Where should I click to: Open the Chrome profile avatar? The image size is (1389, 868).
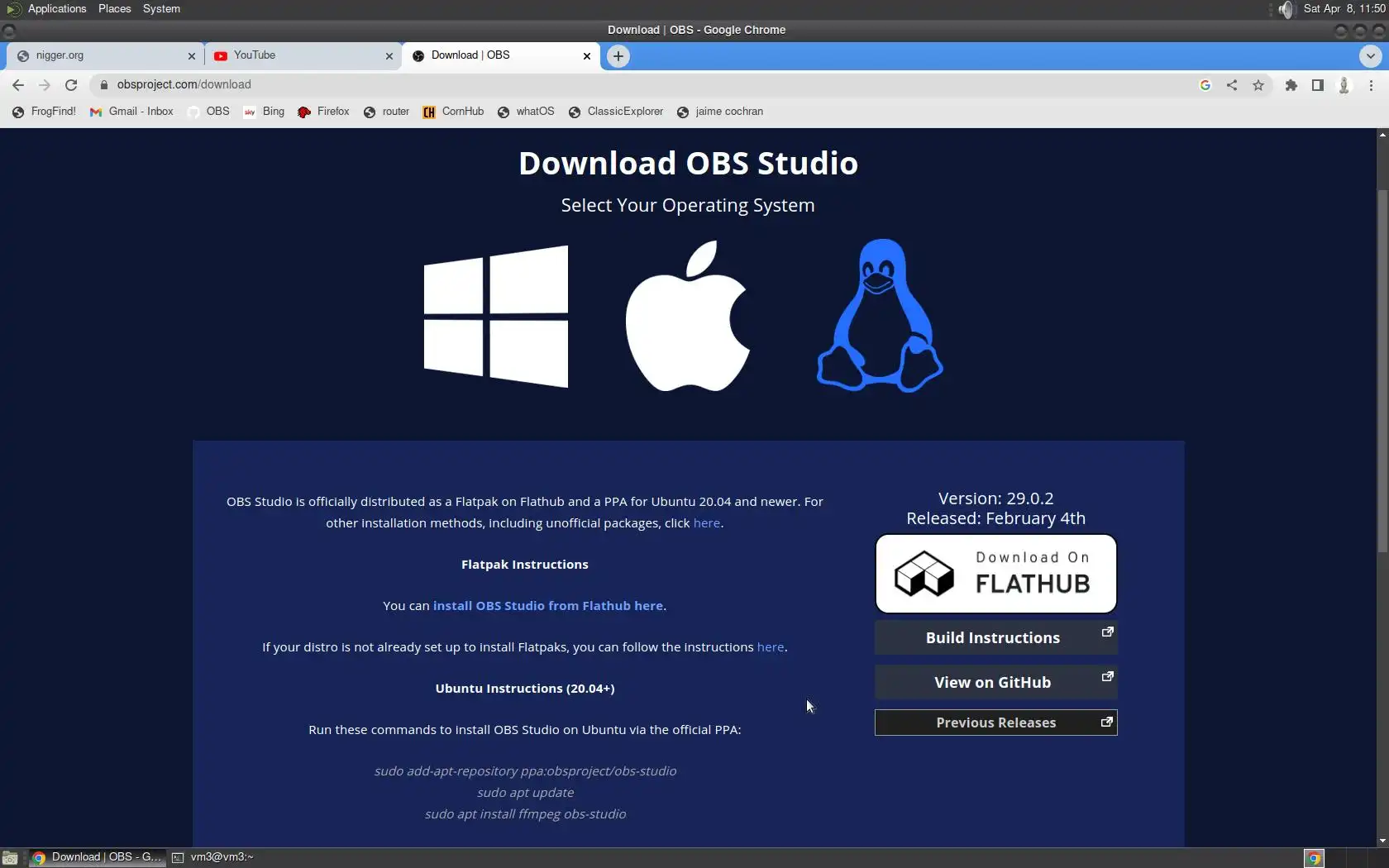point(1344,84)
